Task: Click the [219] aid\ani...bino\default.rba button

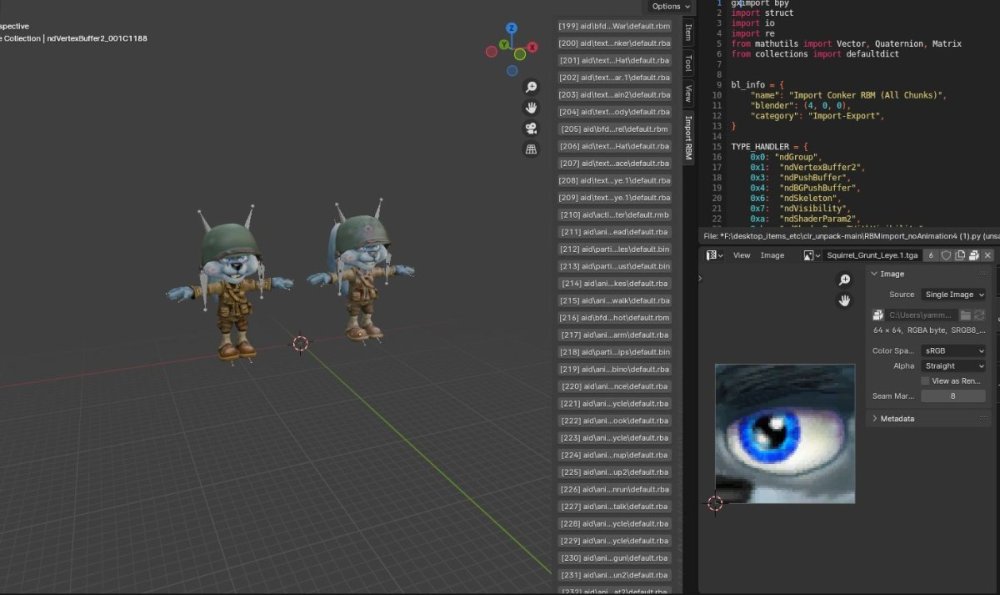Action: coord(614,369)
